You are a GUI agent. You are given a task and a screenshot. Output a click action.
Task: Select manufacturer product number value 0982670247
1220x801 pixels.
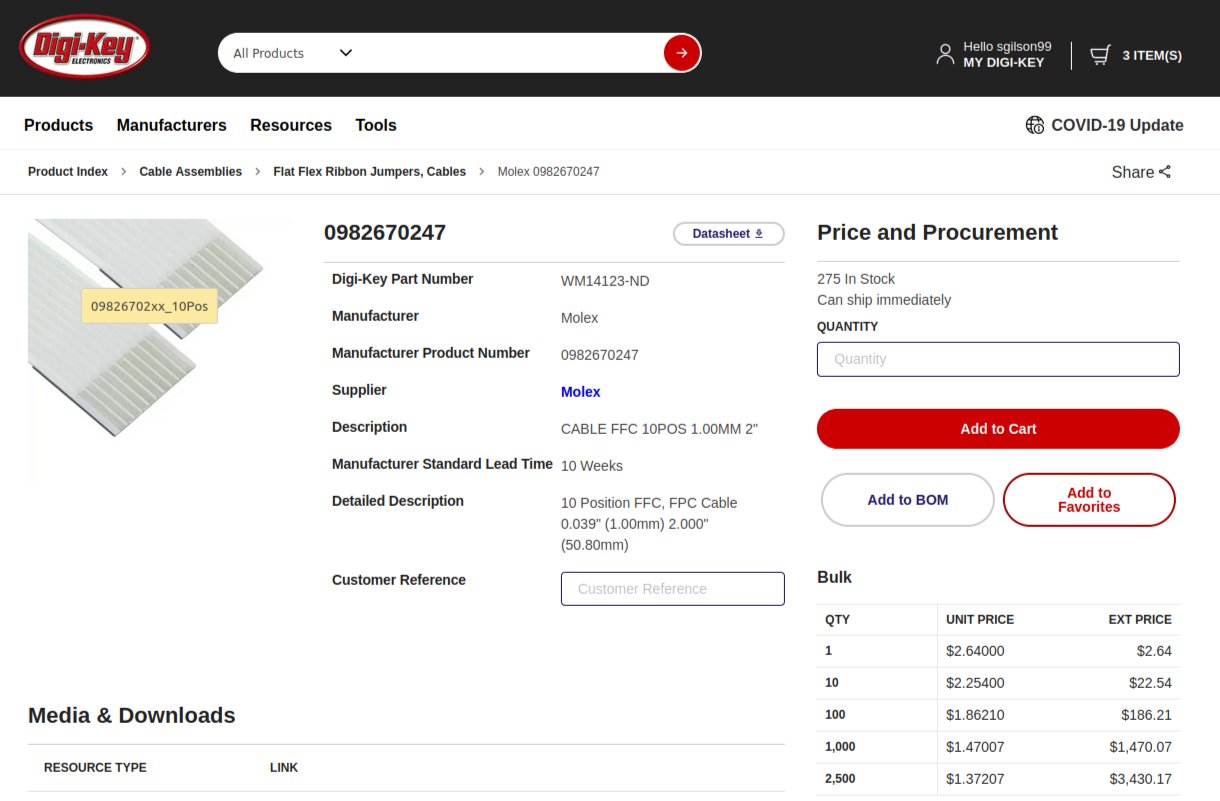[600, 355]
